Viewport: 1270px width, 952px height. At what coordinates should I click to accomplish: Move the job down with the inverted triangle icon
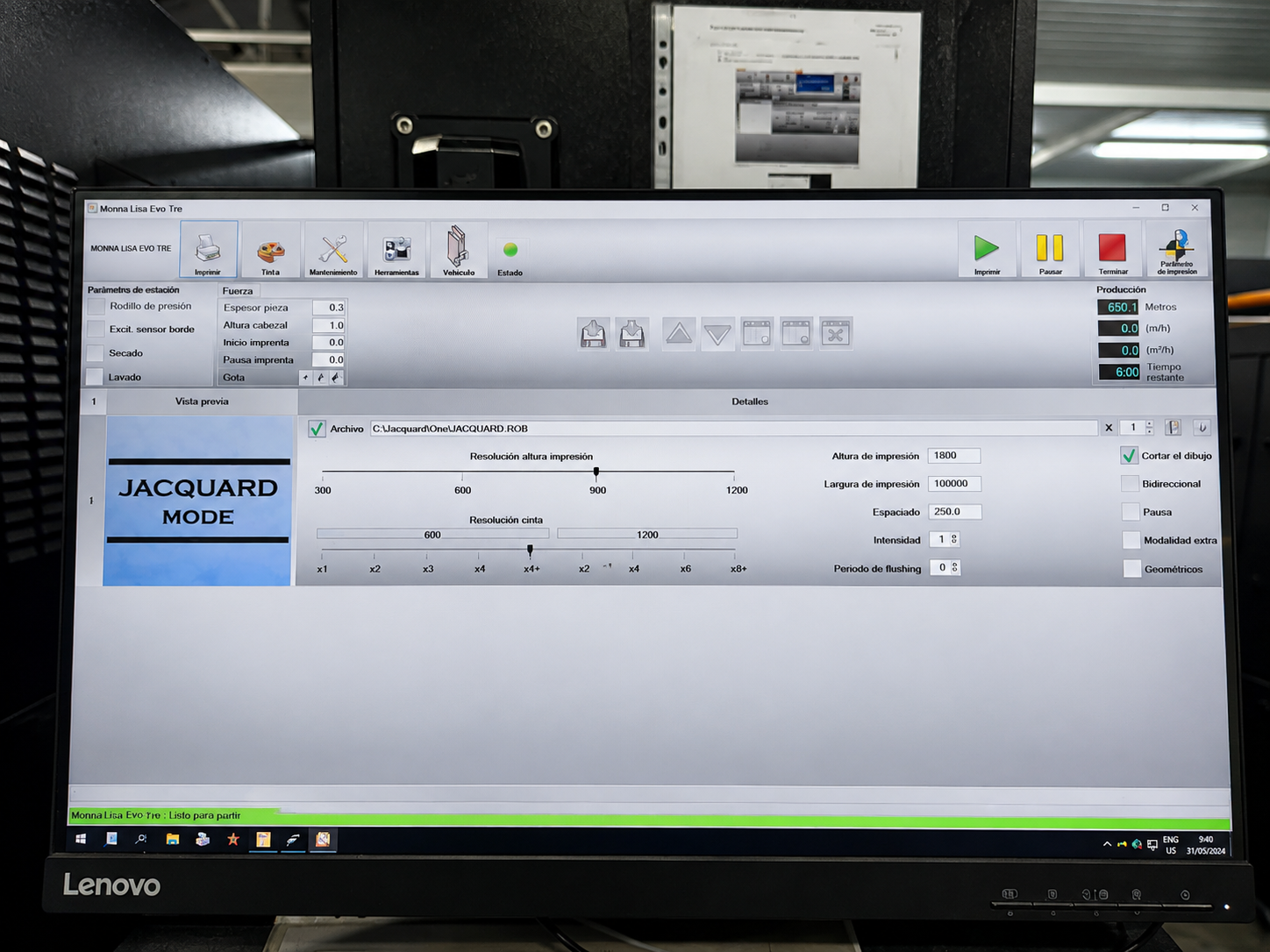[717, 333]
